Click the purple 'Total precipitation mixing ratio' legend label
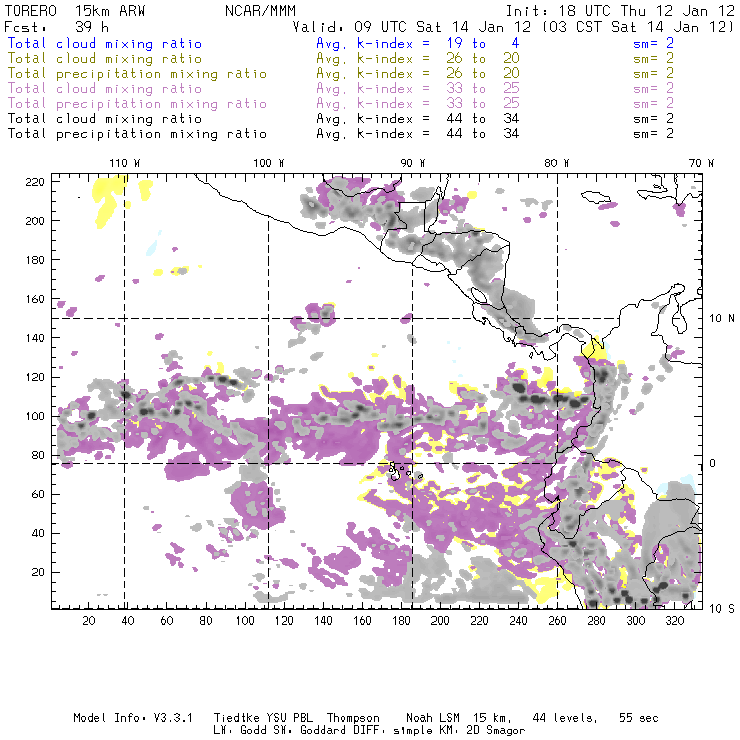Viewport: 740px width, 740px height. [x=137, y=104]
